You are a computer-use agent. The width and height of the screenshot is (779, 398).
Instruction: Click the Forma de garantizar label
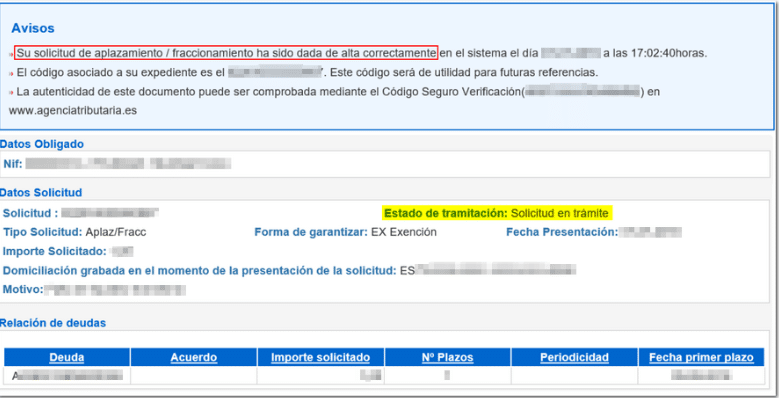[311, 232]
